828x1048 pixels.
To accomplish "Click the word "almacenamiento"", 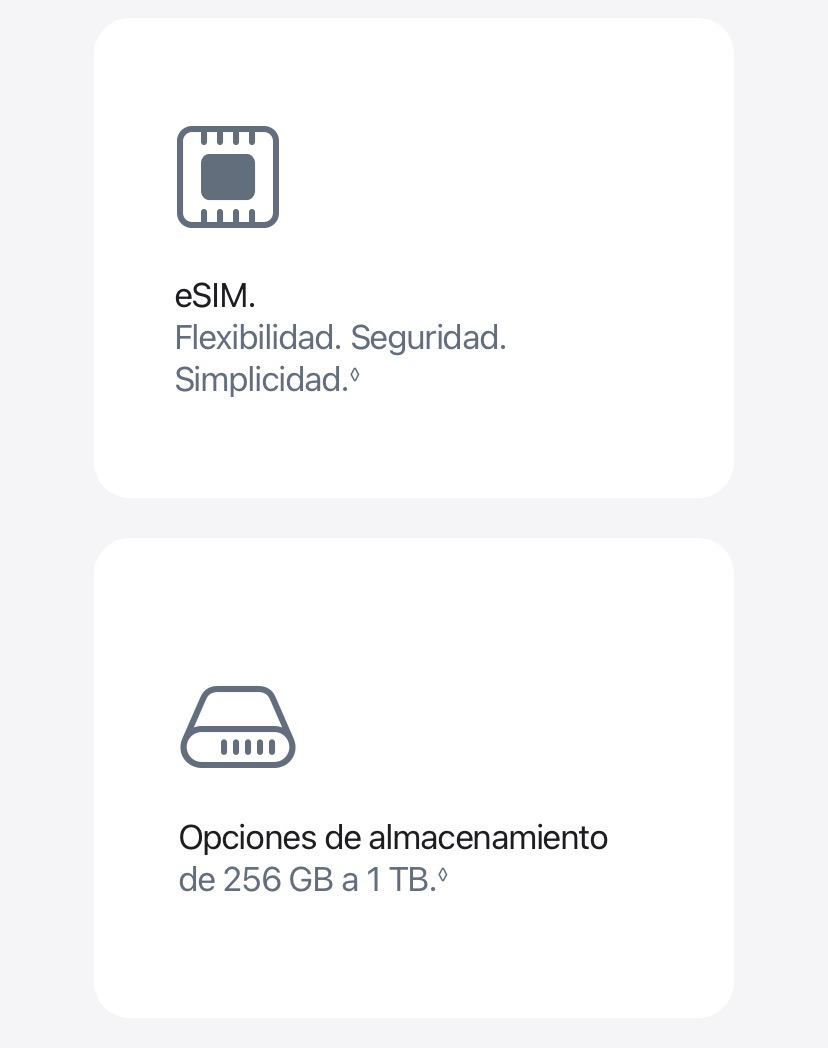I will click(488, 837).
